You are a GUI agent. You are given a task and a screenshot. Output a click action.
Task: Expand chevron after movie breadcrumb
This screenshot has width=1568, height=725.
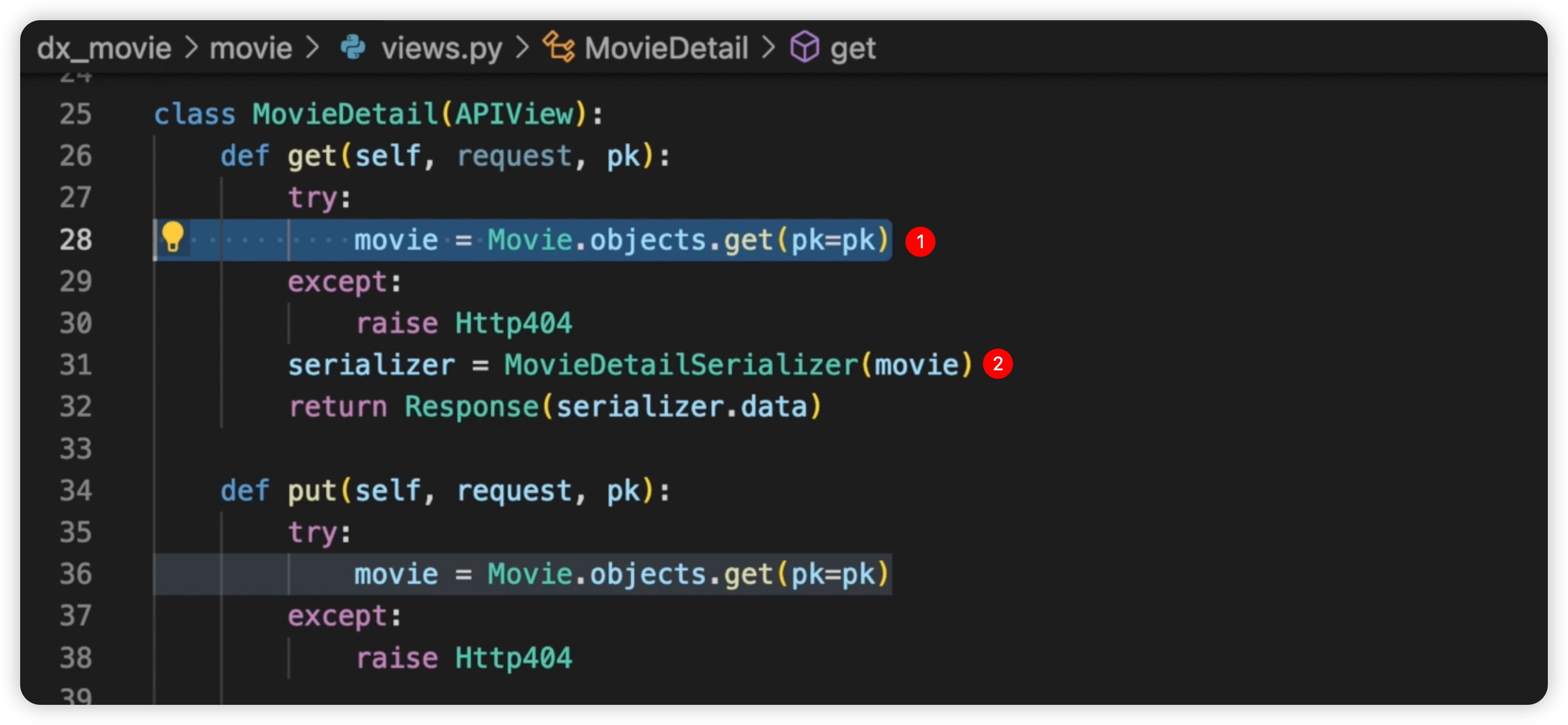tap(312, 48)
